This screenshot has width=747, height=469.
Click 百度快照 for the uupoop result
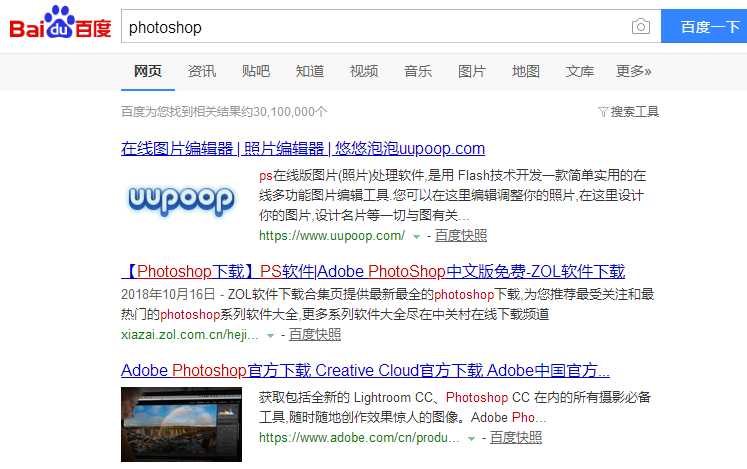click(x=461, y=236)
